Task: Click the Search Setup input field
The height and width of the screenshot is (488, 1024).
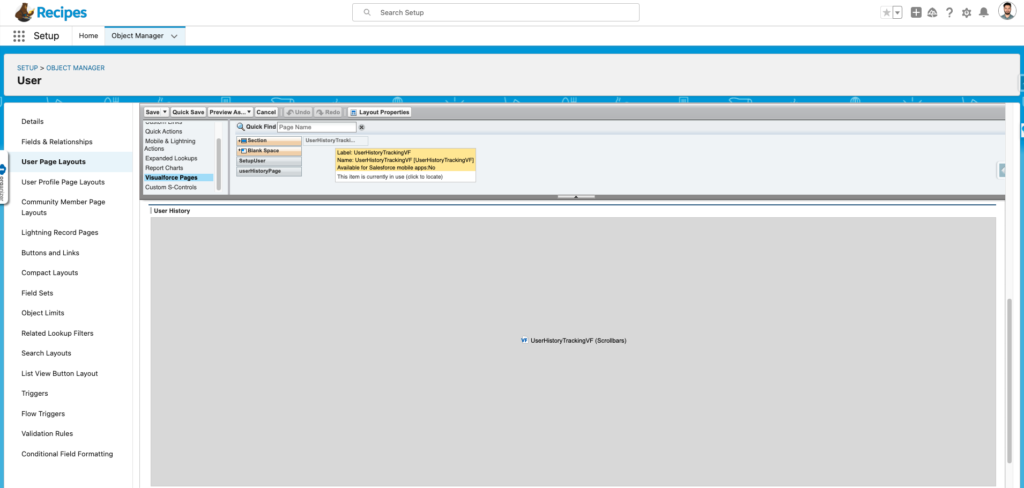Action: pyautogui.click(x=496, y=12)
